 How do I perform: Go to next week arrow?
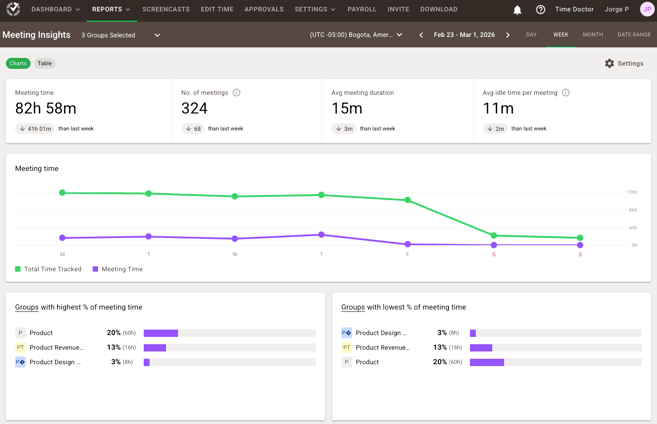pyautogui.click(x=508, y=35)
